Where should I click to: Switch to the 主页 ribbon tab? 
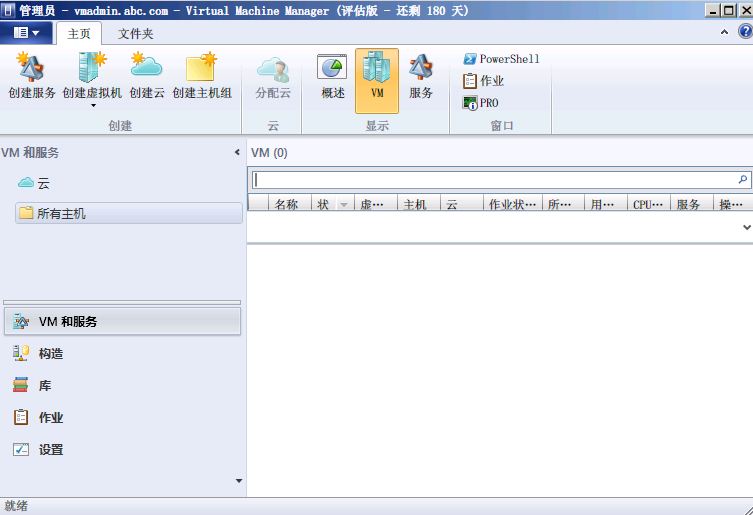click(79, 34)
